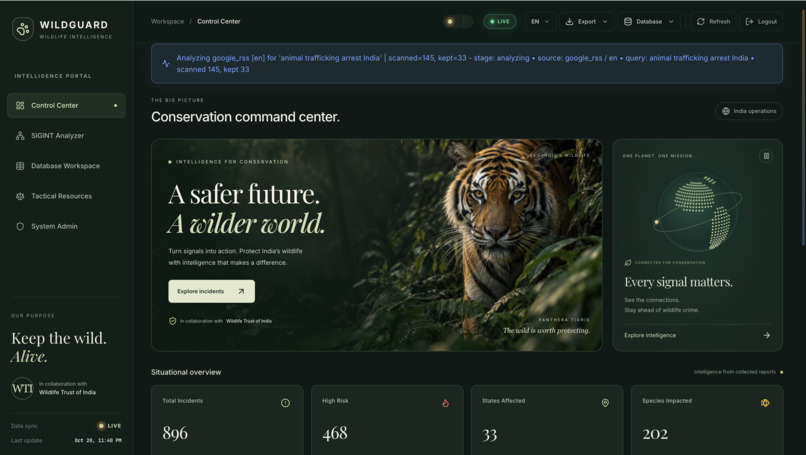Screen dimensions: 806x455
Task: Click the Database Workspace table icon
Action: pos(20,166)
